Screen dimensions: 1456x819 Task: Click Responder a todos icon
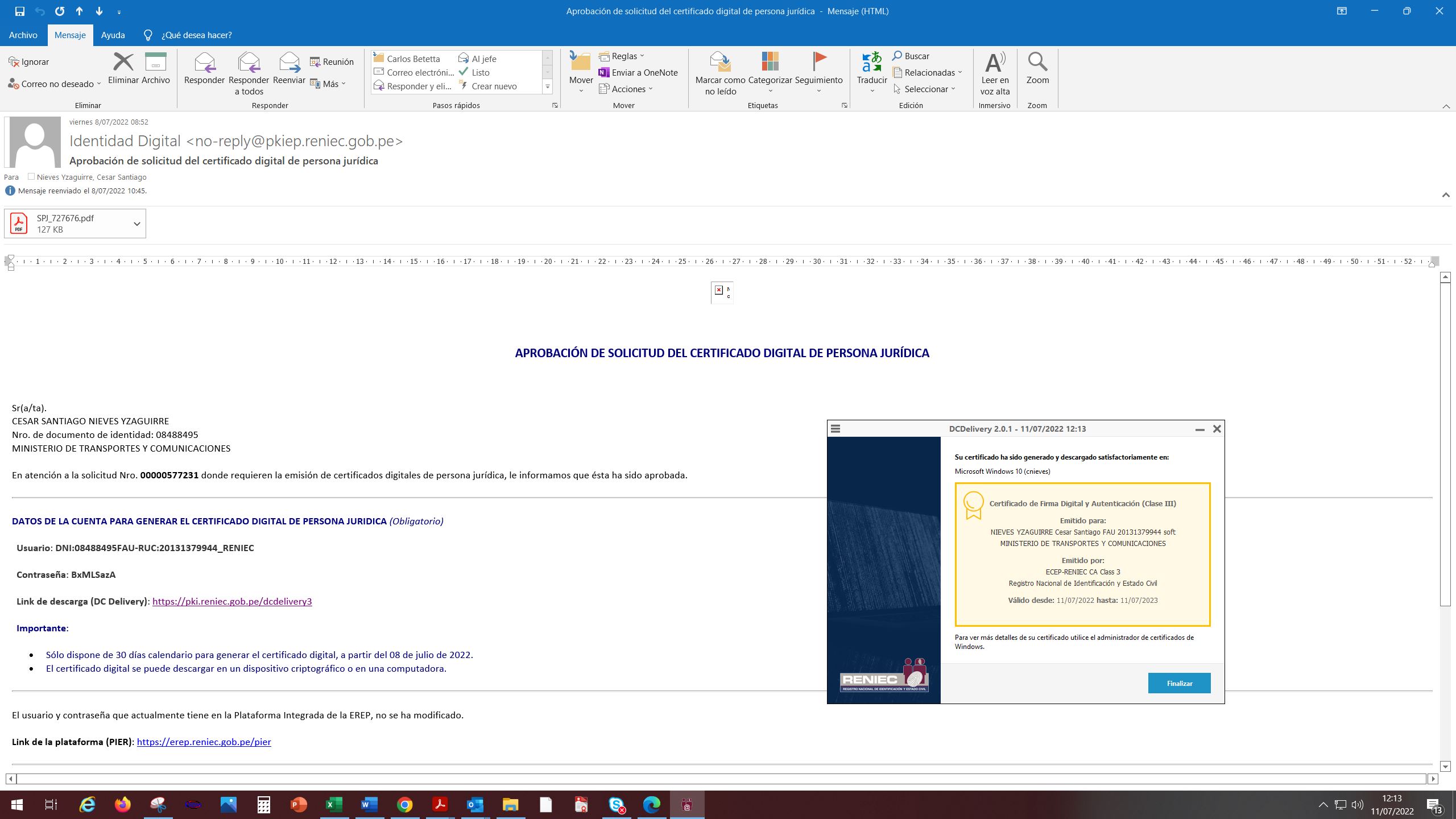point(249,62)
